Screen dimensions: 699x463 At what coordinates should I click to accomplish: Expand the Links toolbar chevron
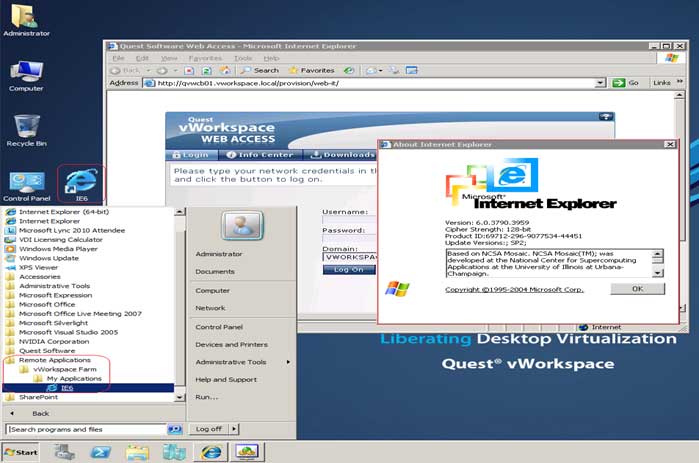(680, 82)
